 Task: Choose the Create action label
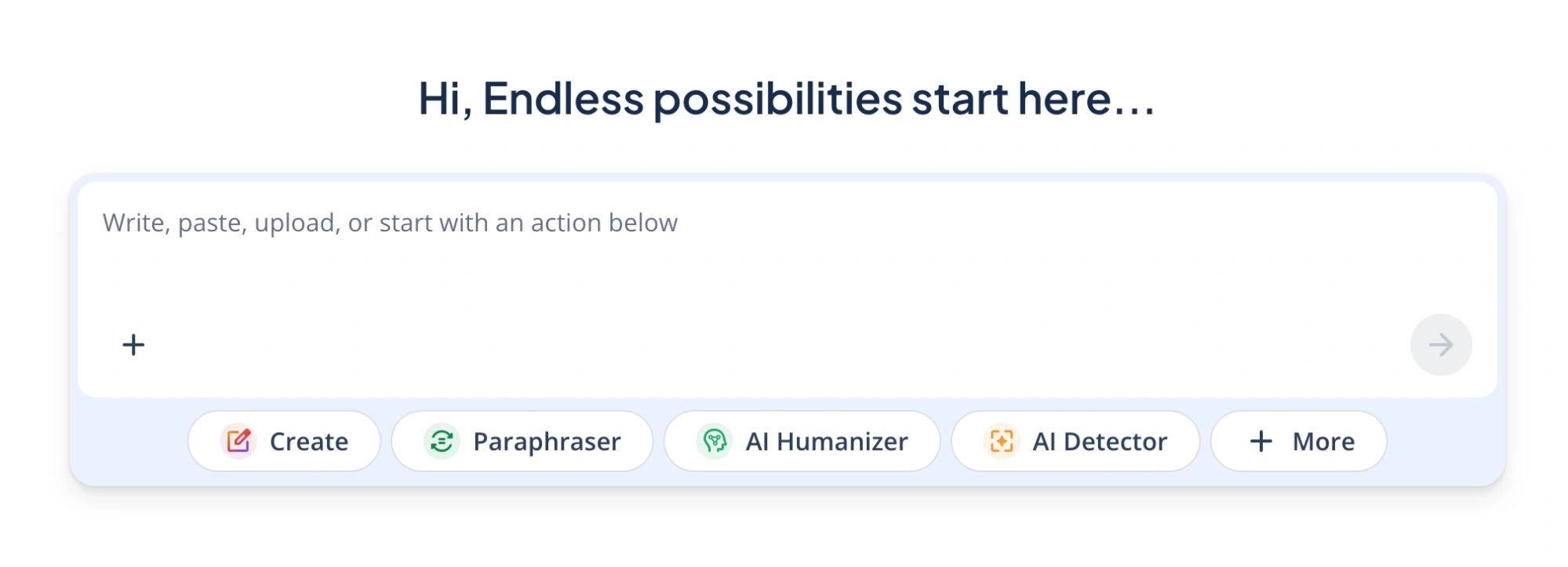click(309, 442)
